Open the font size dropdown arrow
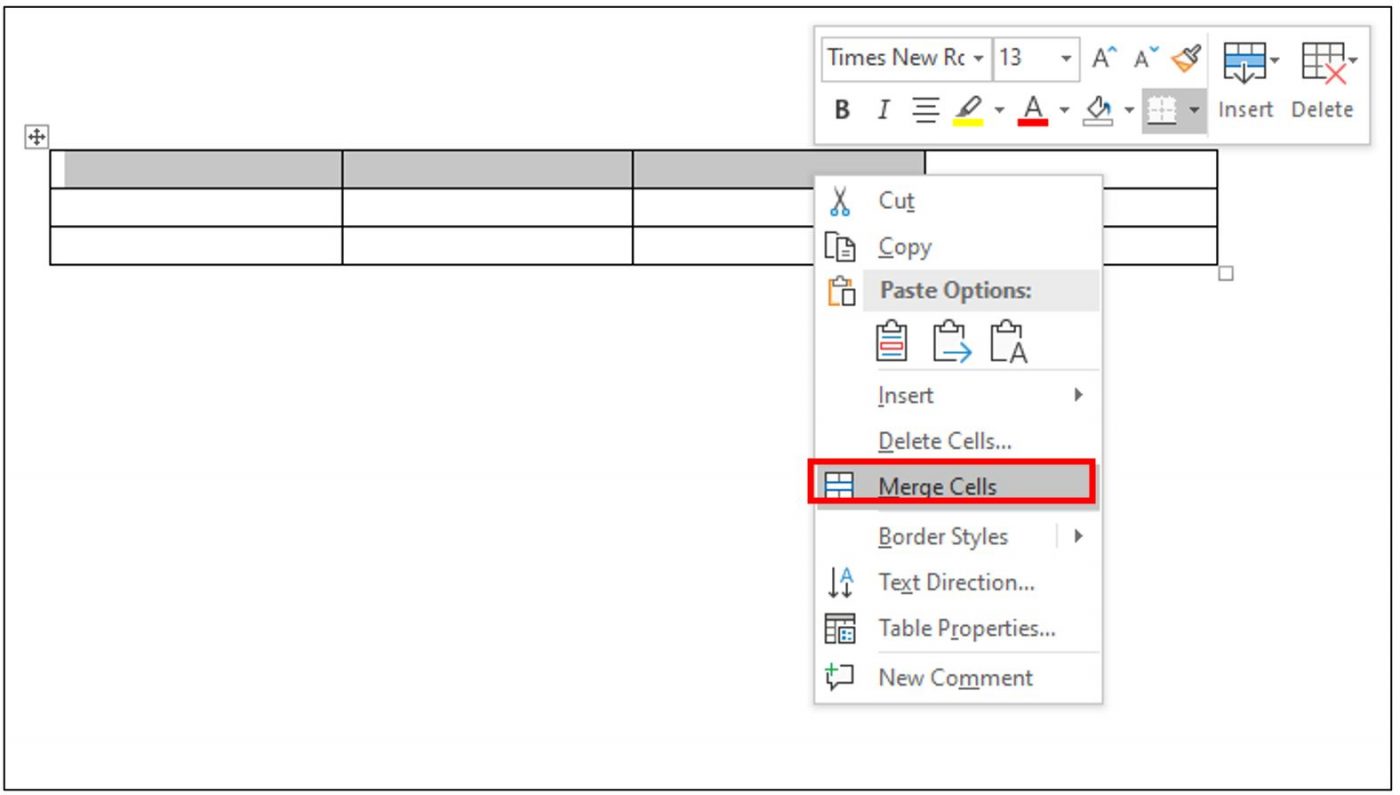The image size is (1400, 795). (x=1067, y=58)
